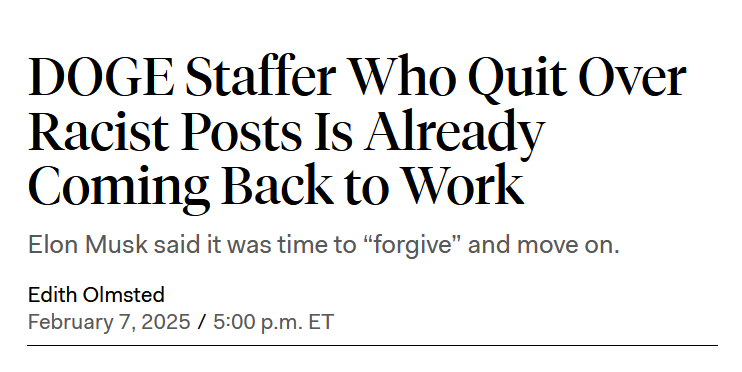Screen dimensions: 742x372
Task: Click the word 'Staffer' in headline
Action: 261,77
